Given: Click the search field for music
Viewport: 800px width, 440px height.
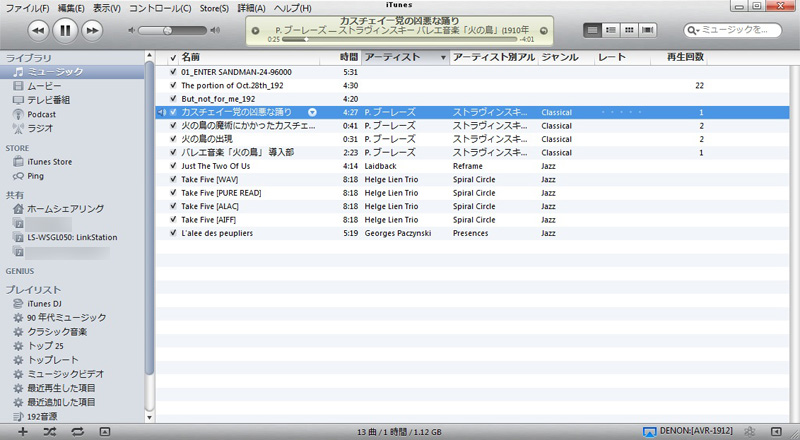Looking at the screenshot, I should 733,30.
